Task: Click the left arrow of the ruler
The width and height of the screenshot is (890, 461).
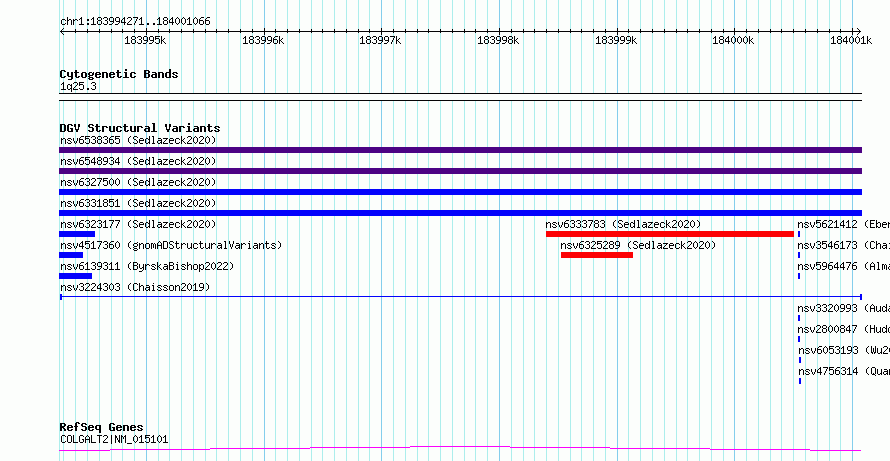Action: (x=62, y=31)
